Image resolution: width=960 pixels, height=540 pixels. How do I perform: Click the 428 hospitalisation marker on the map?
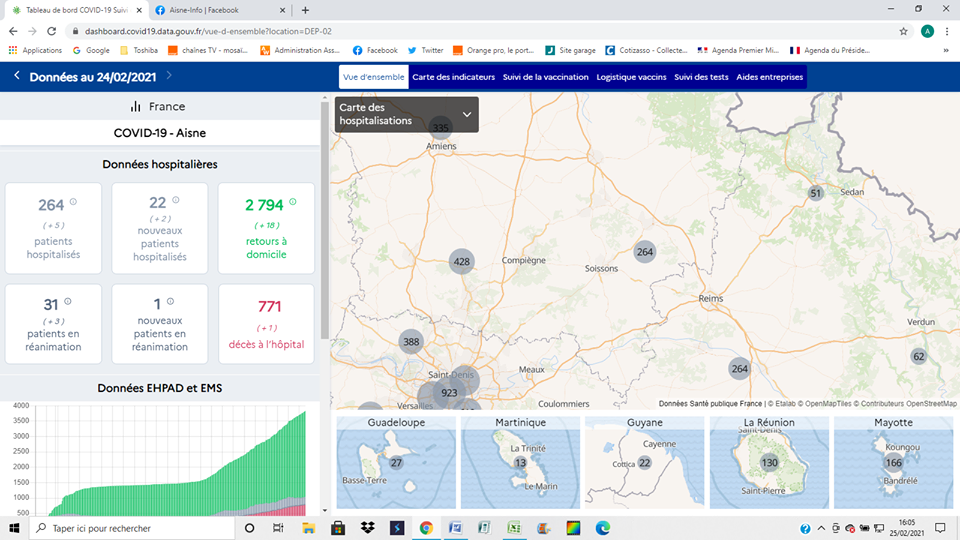coord(461,262)
